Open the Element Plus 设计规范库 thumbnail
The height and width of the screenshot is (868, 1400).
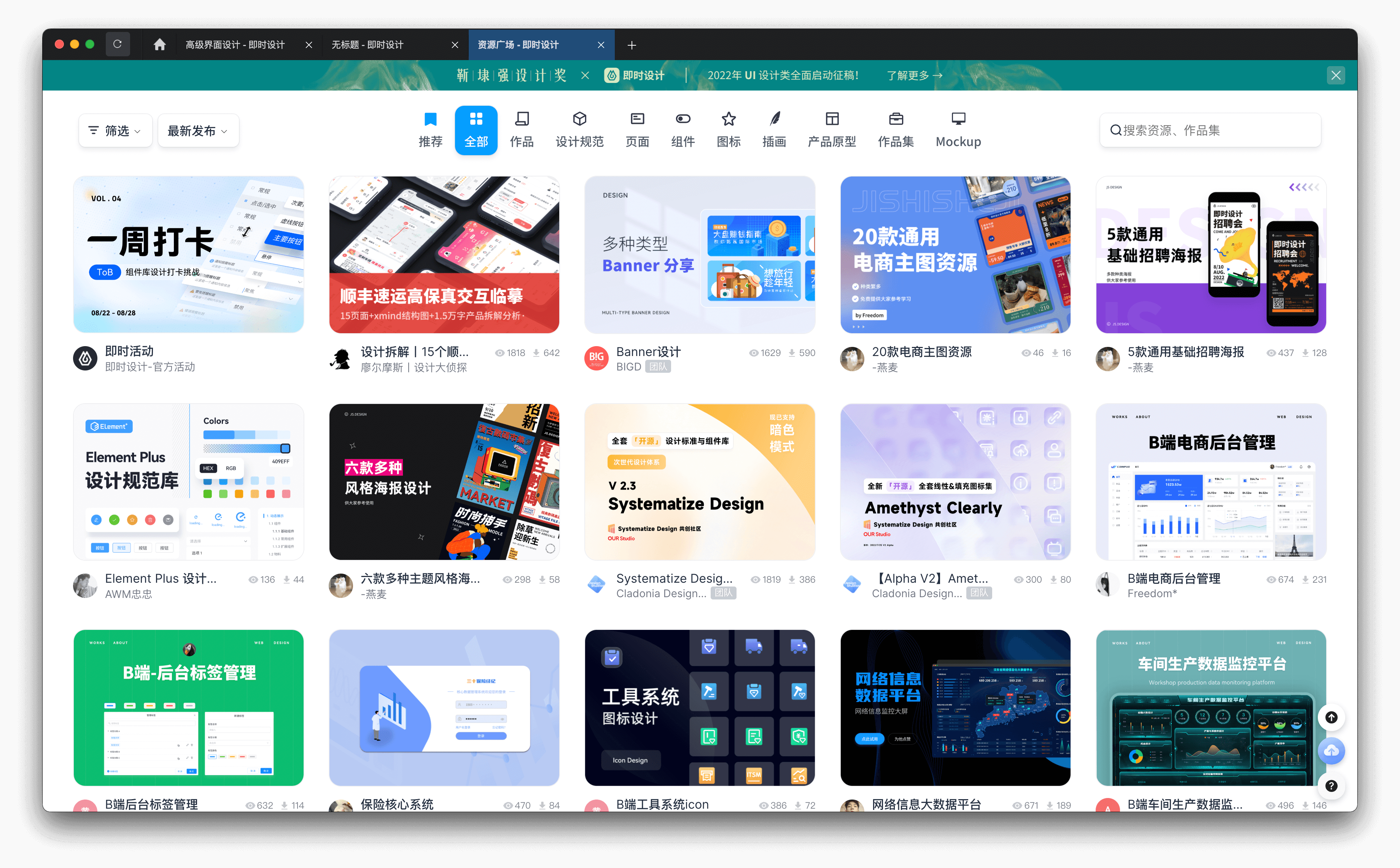click(188, 482)
